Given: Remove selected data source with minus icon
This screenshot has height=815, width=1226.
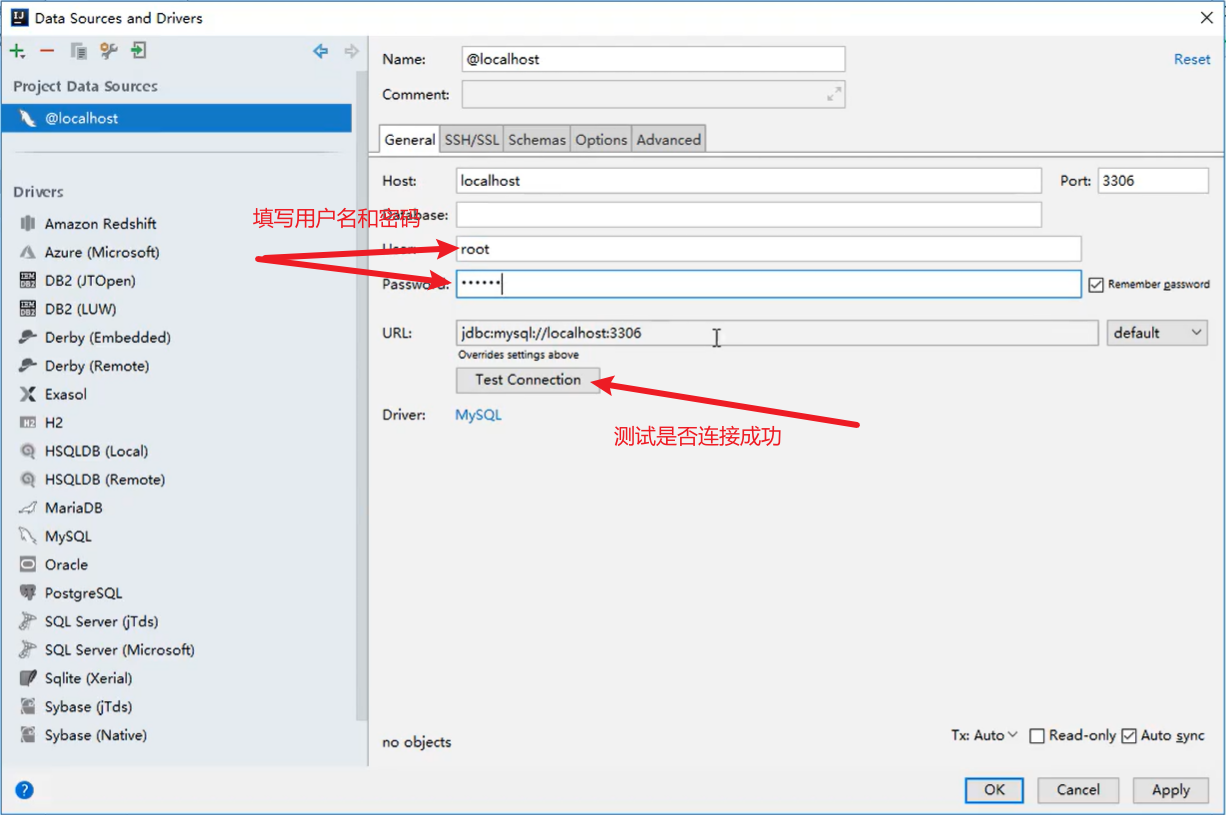Looking at the screenshot, I should [x=47, y=51].
